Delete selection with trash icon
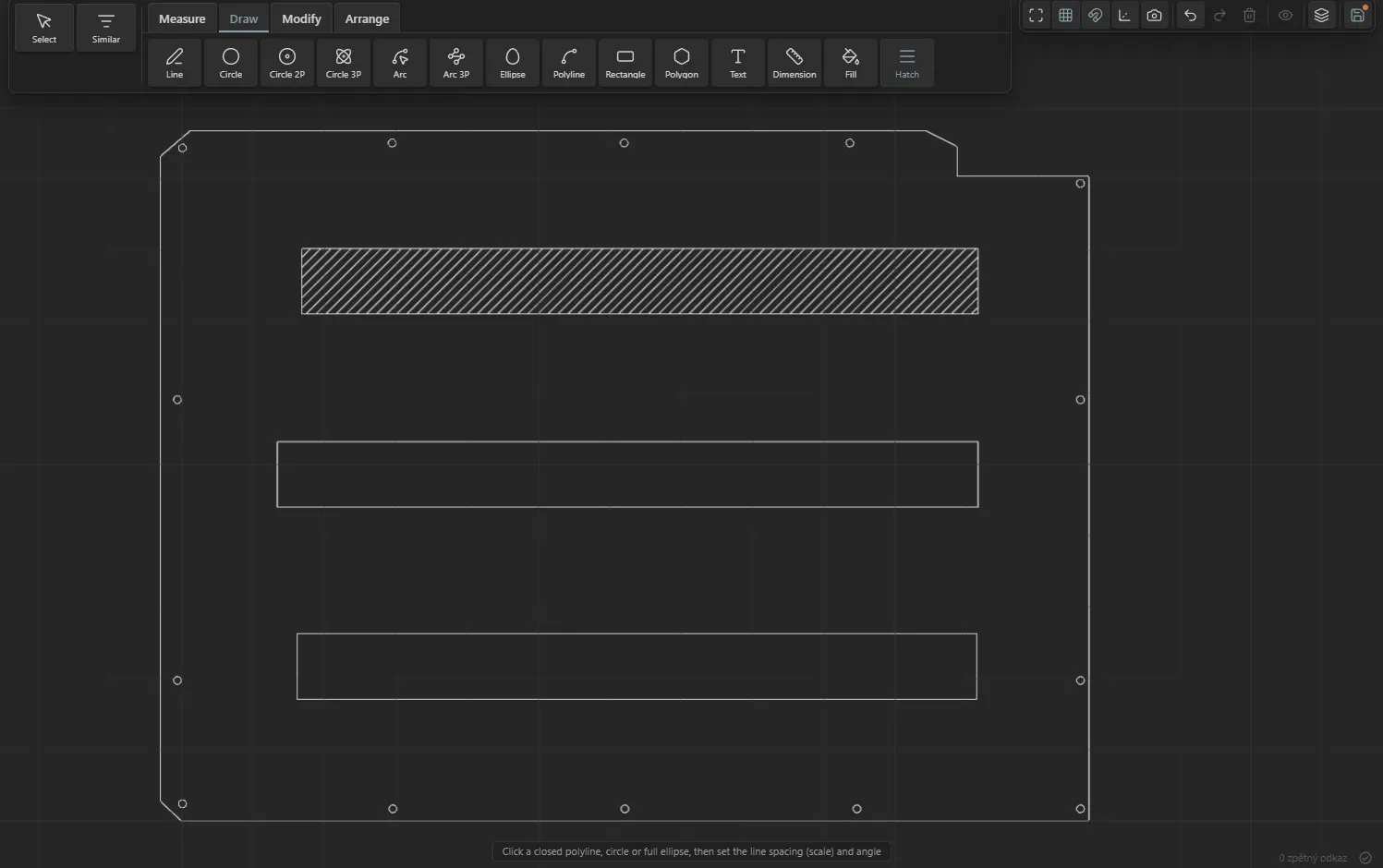 pos(1250,16)
